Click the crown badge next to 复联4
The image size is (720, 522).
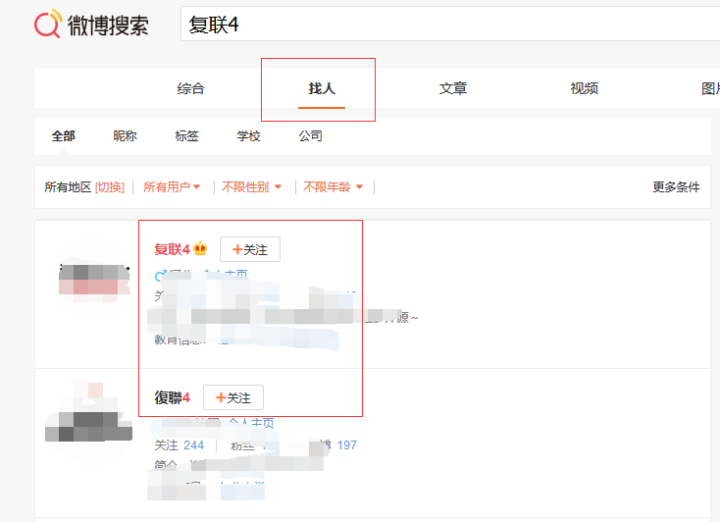(200, 249)
